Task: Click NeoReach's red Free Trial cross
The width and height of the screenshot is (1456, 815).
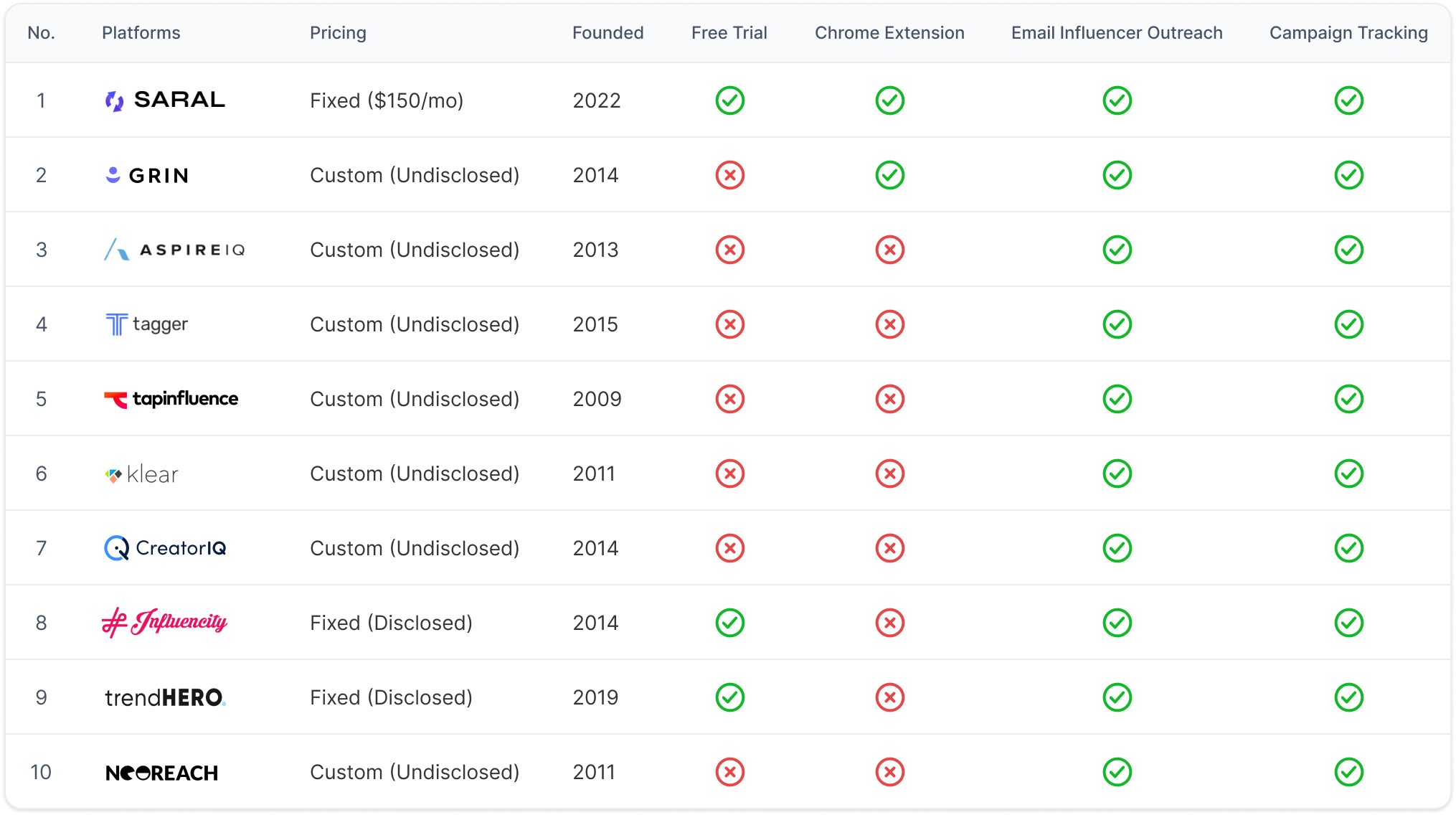Action: tap(730, 772)
